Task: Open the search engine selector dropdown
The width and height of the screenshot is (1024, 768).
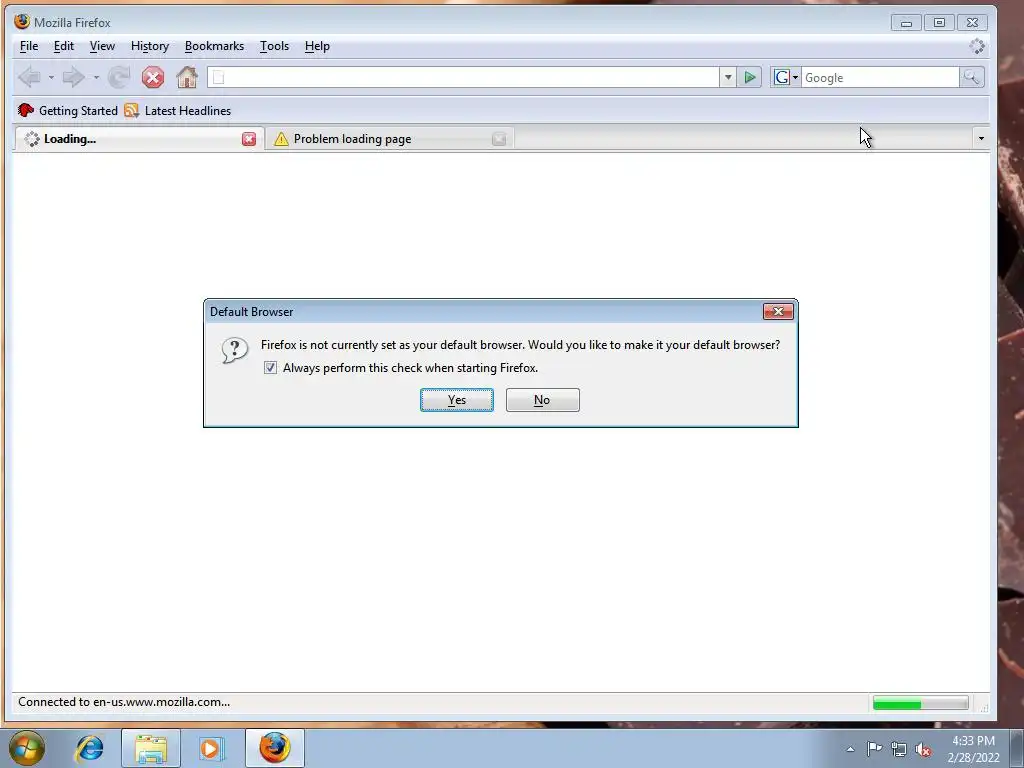Action: [x=786, y=78]
